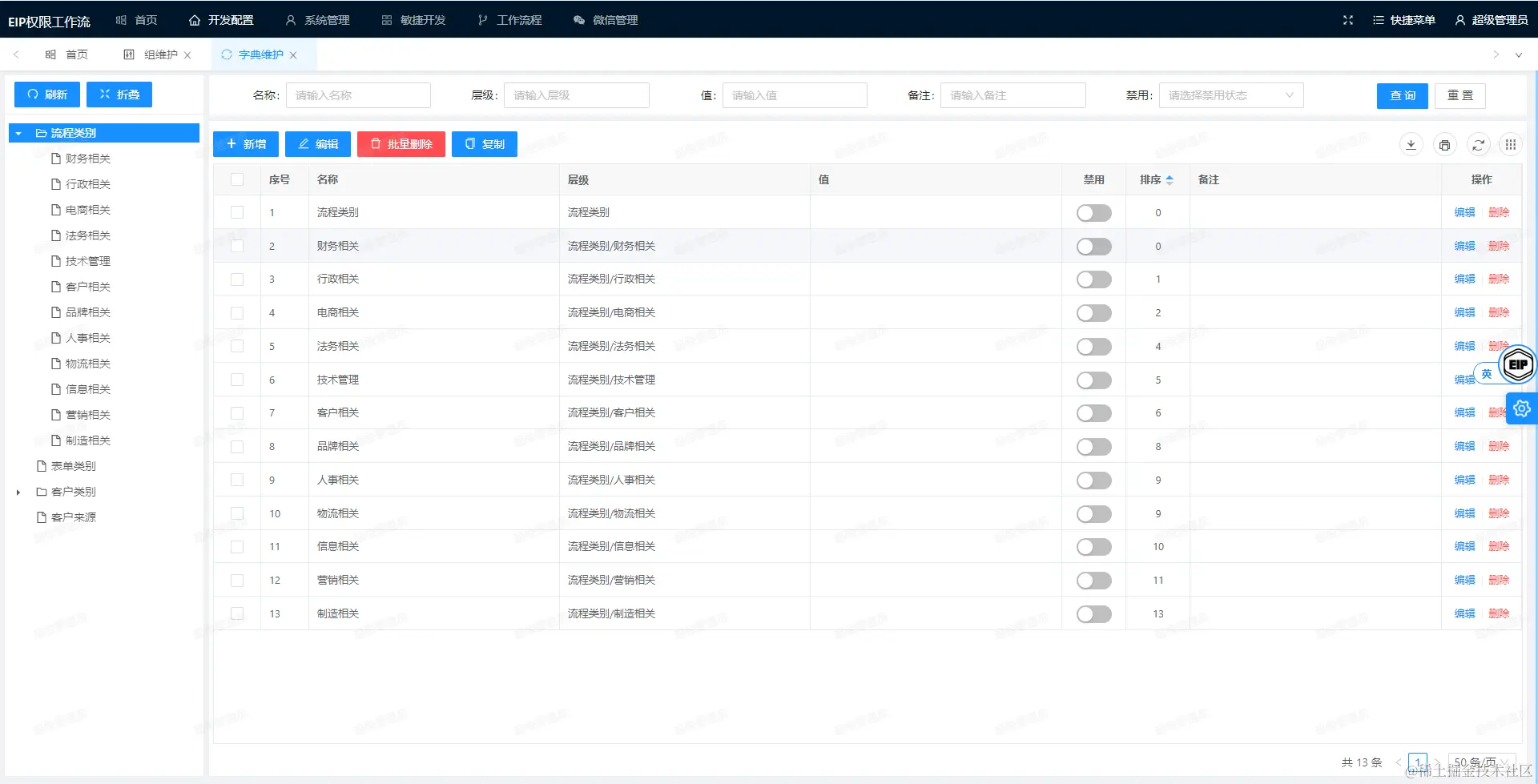This screenshot has width=1538, height=784.
Task: Click the 新增 button
Action: [246, 144]
